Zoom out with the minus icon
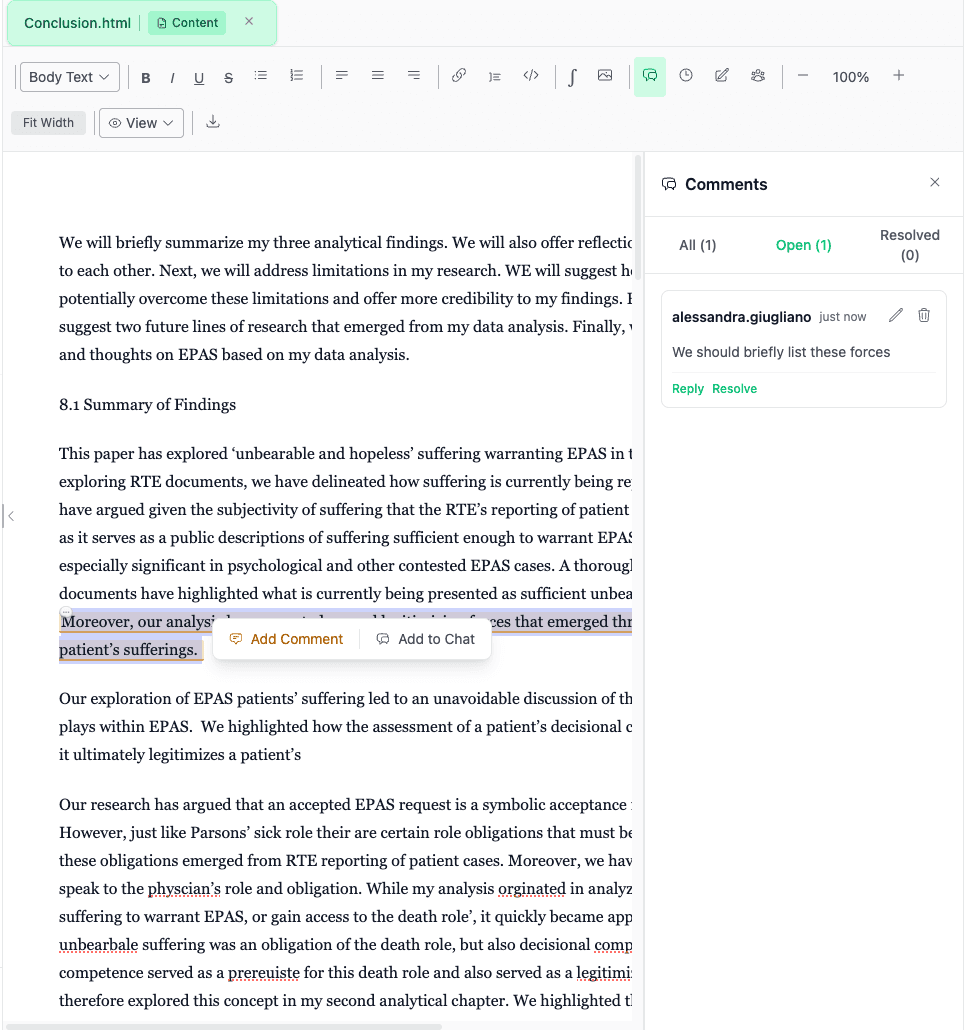Viewport: 964px width, 1030px height. pos(802,76)
